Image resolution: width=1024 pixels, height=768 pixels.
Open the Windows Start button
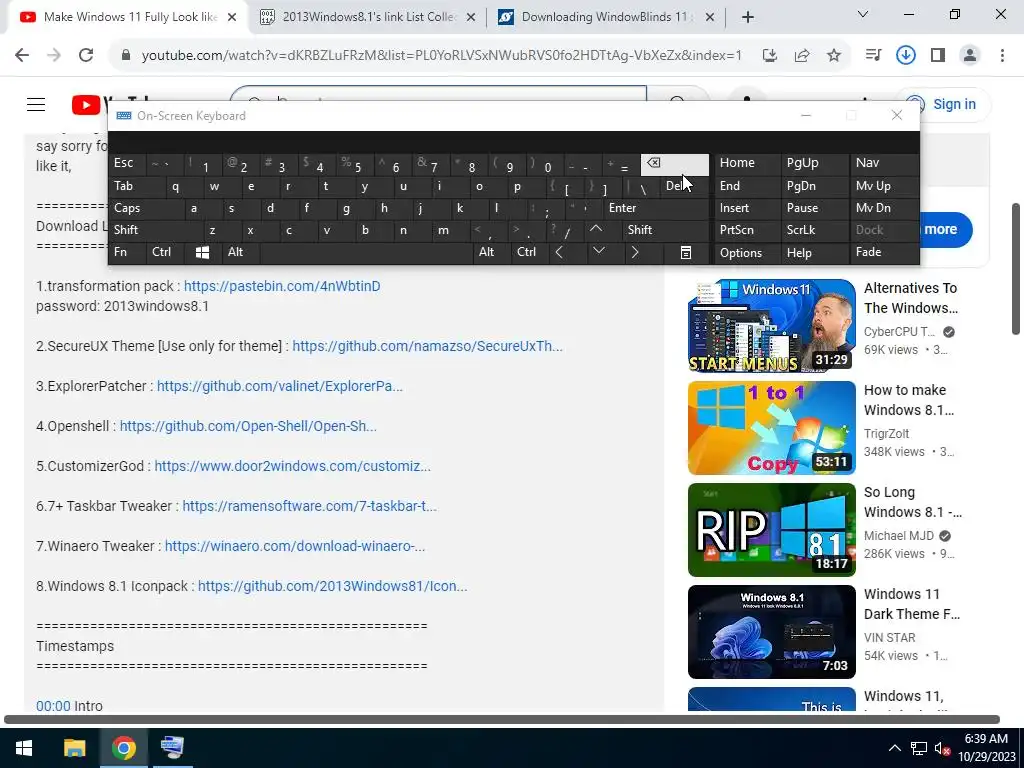[24, 748]
